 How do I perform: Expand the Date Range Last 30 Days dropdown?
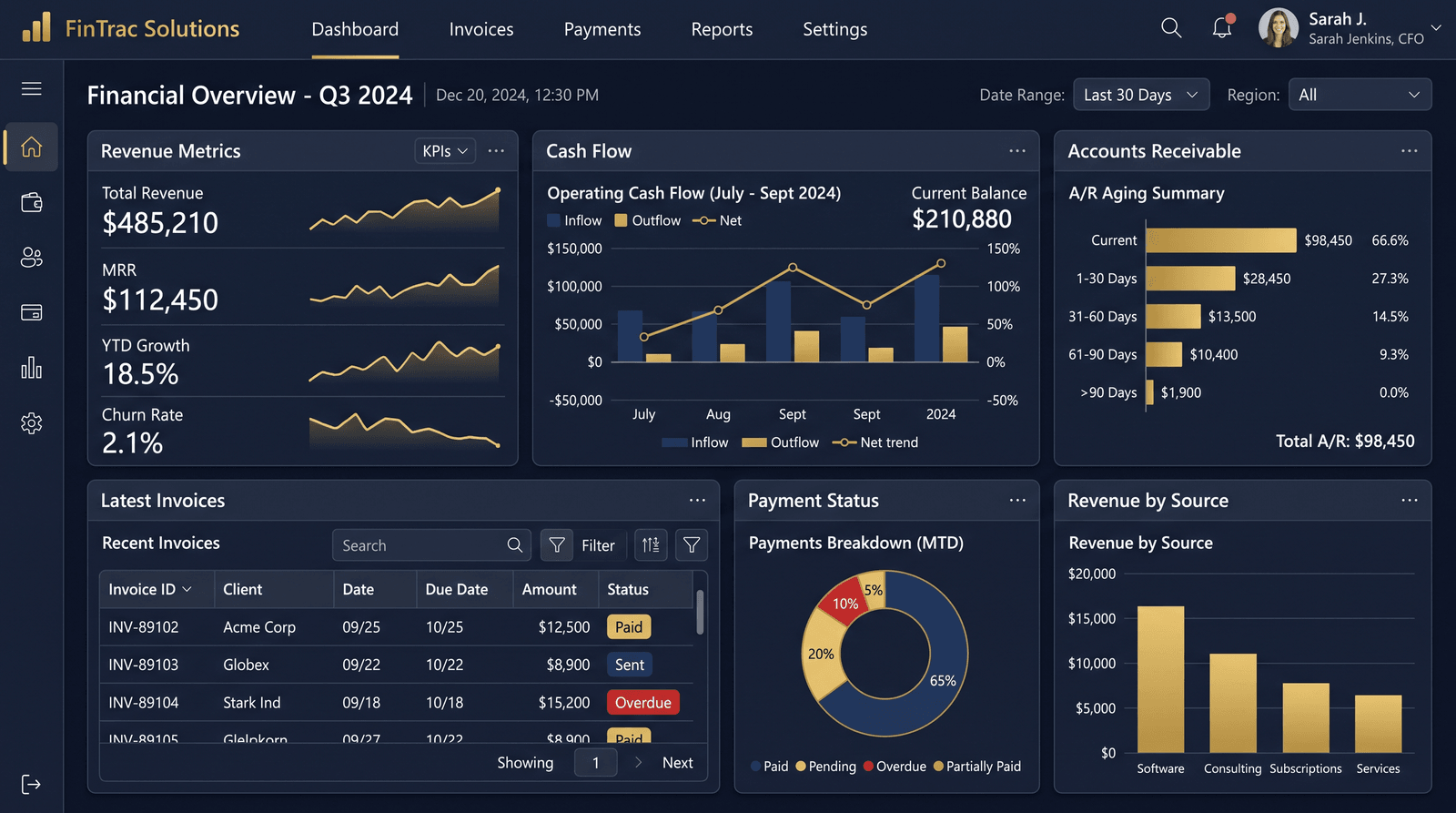coord(1141,95)
